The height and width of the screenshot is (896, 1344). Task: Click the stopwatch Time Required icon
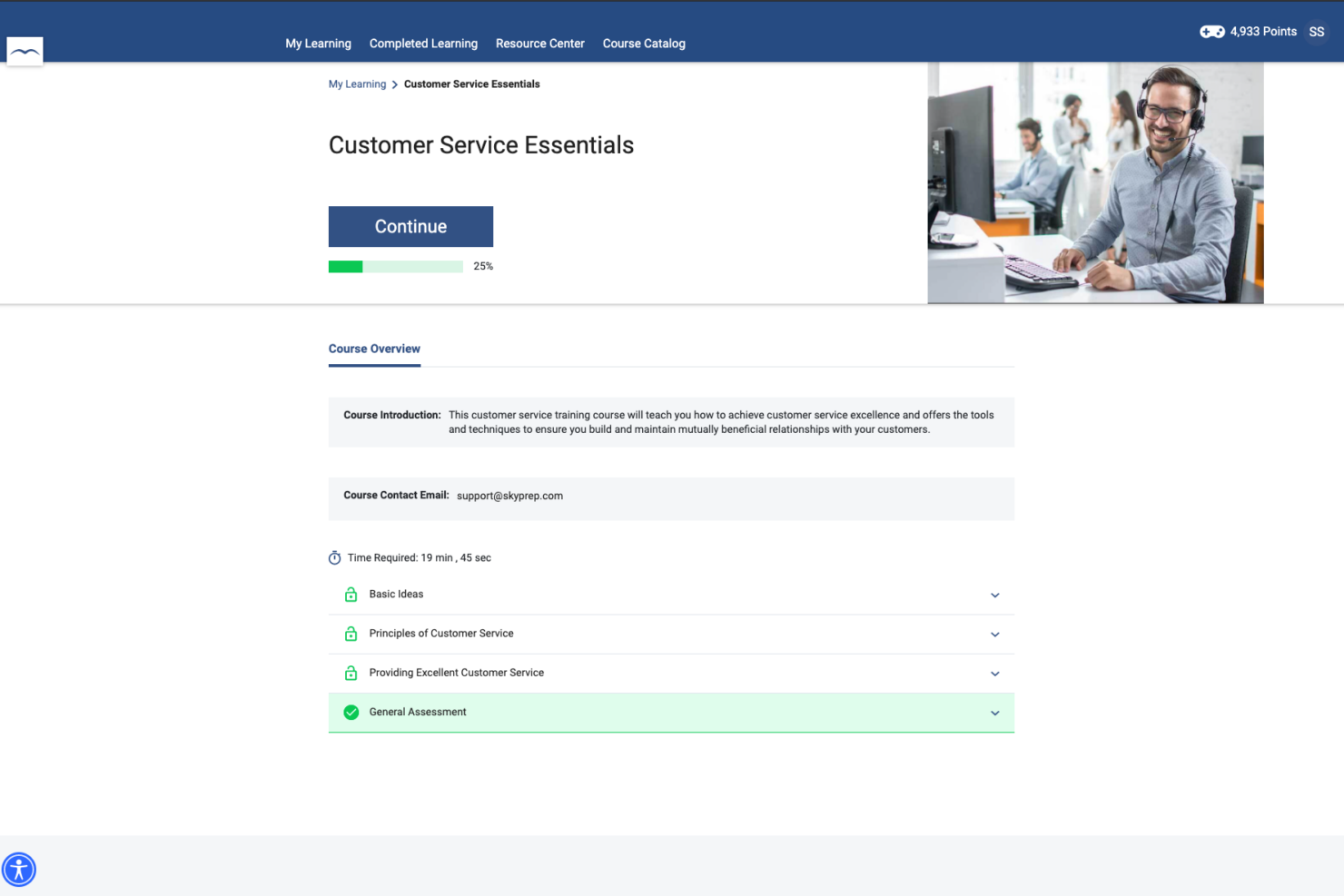pos(334,557)
